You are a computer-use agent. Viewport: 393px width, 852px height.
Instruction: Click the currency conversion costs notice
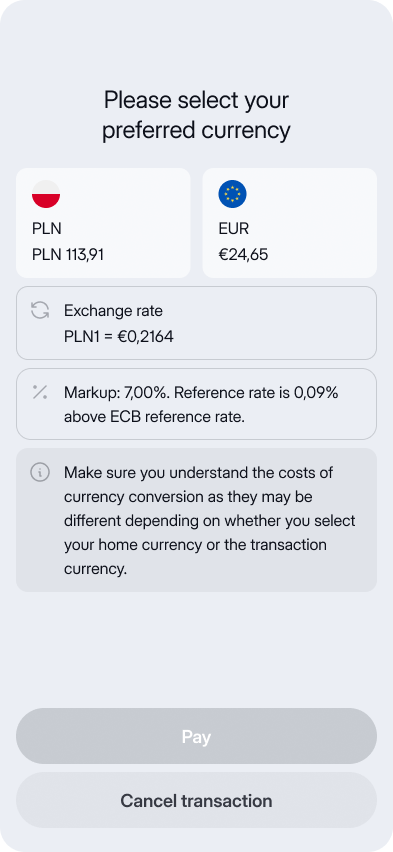(196, 520)
